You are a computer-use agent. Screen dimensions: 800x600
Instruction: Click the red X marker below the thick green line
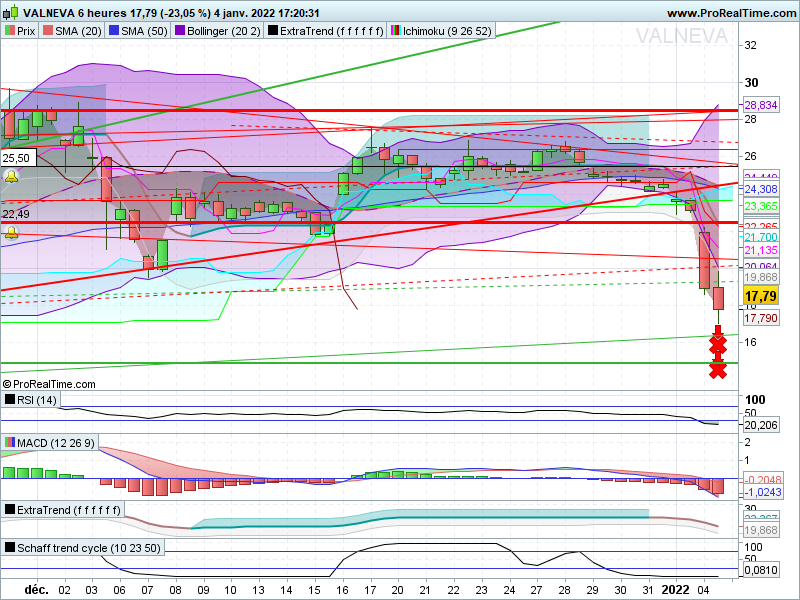click(718, 370)
